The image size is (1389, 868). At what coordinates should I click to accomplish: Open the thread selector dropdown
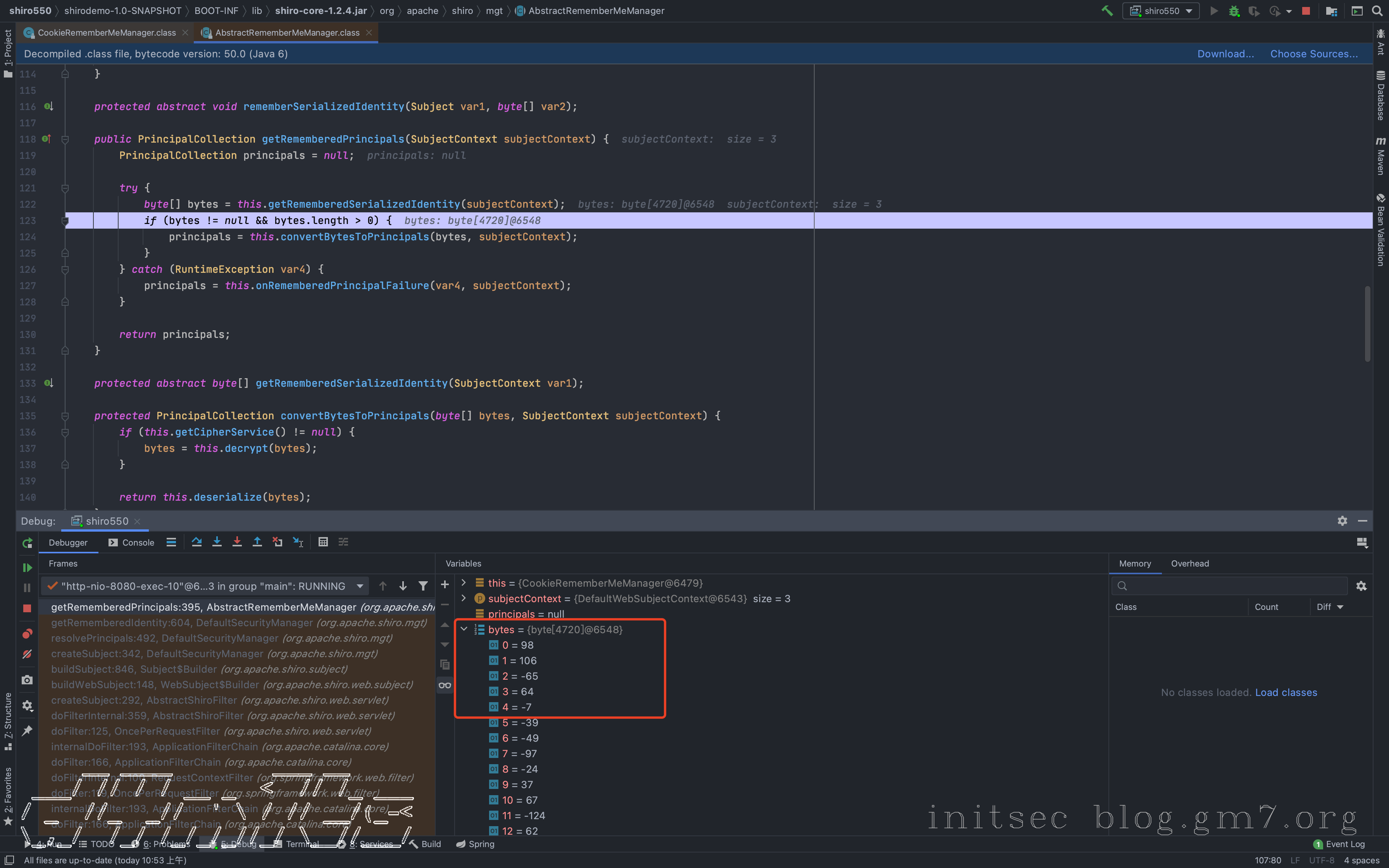360,586
